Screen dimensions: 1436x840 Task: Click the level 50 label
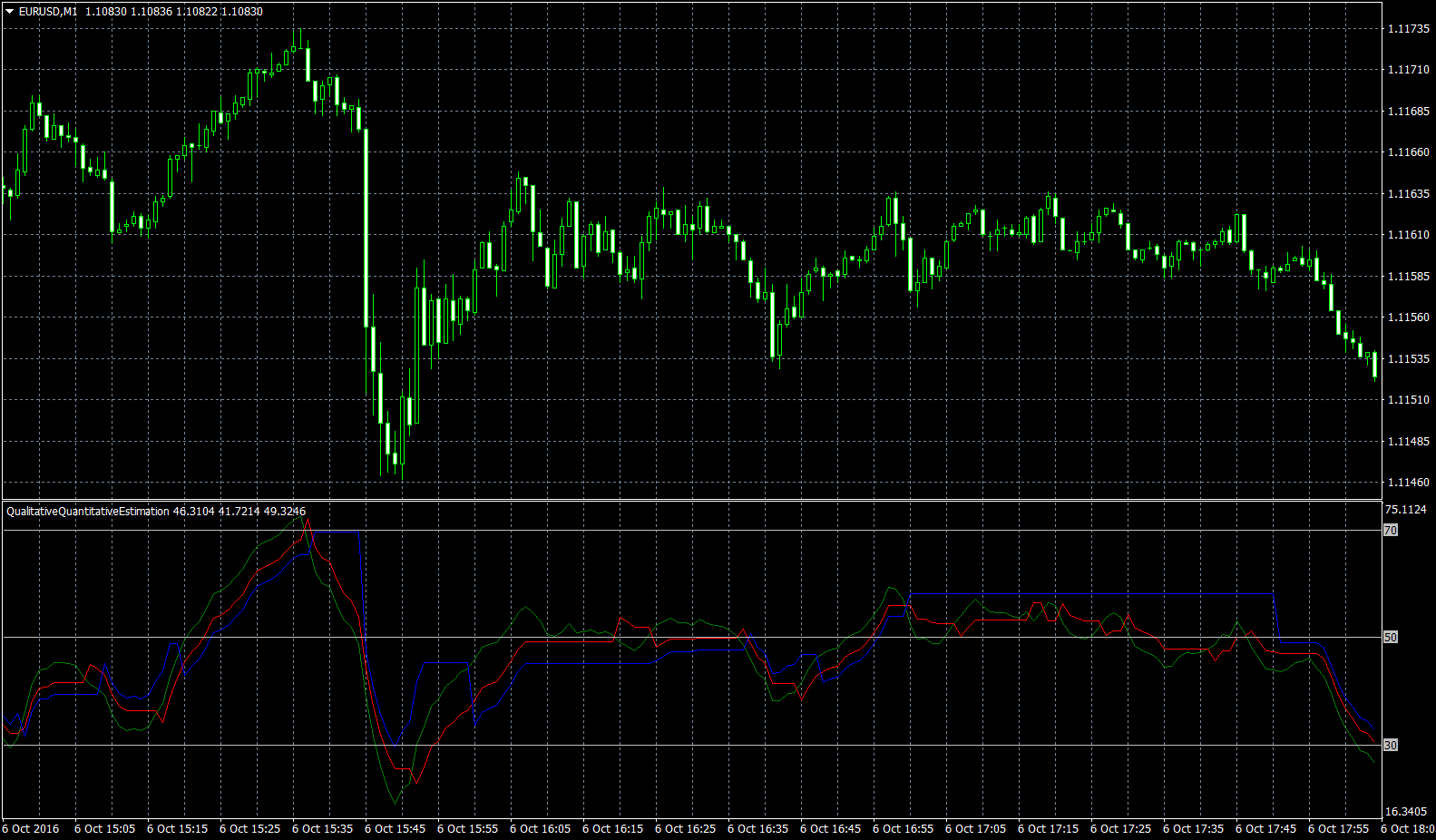point(1391,638)
